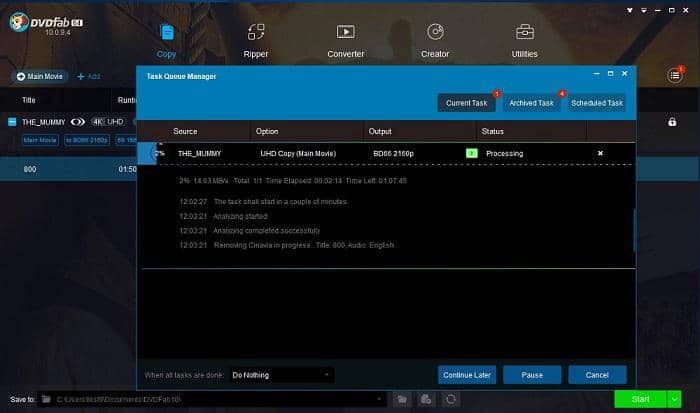Toggle THE_MUMMY source checkbox in main window
Viewport: 700px width, 413px height.
click(x=12, y=122)
